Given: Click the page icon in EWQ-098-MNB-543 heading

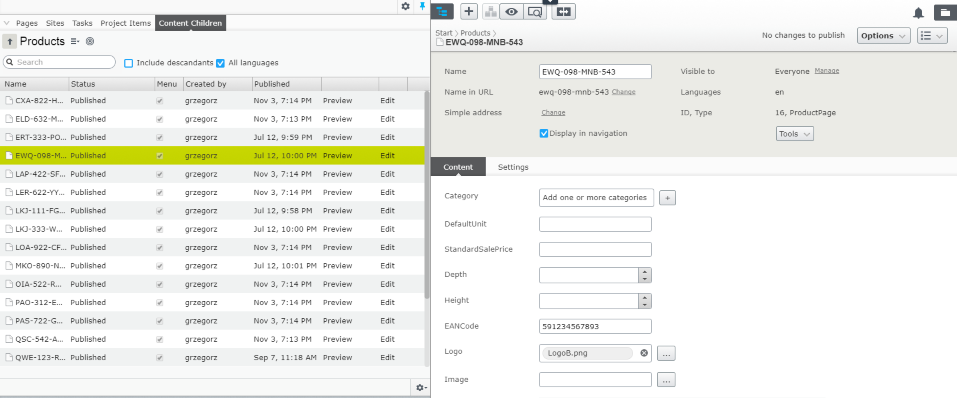Looking at the screenshot, I should (439, 43).
